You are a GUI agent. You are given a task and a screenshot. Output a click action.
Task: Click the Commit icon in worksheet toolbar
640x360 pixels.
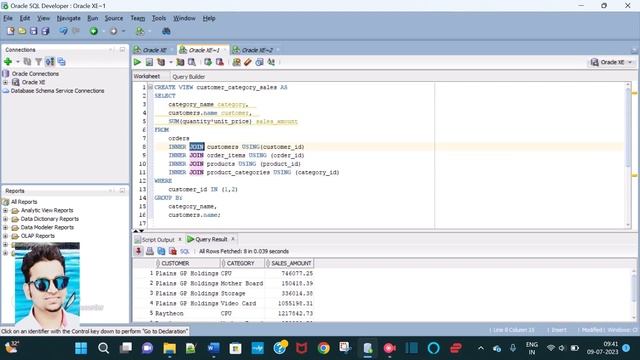(x=208, y=62)
